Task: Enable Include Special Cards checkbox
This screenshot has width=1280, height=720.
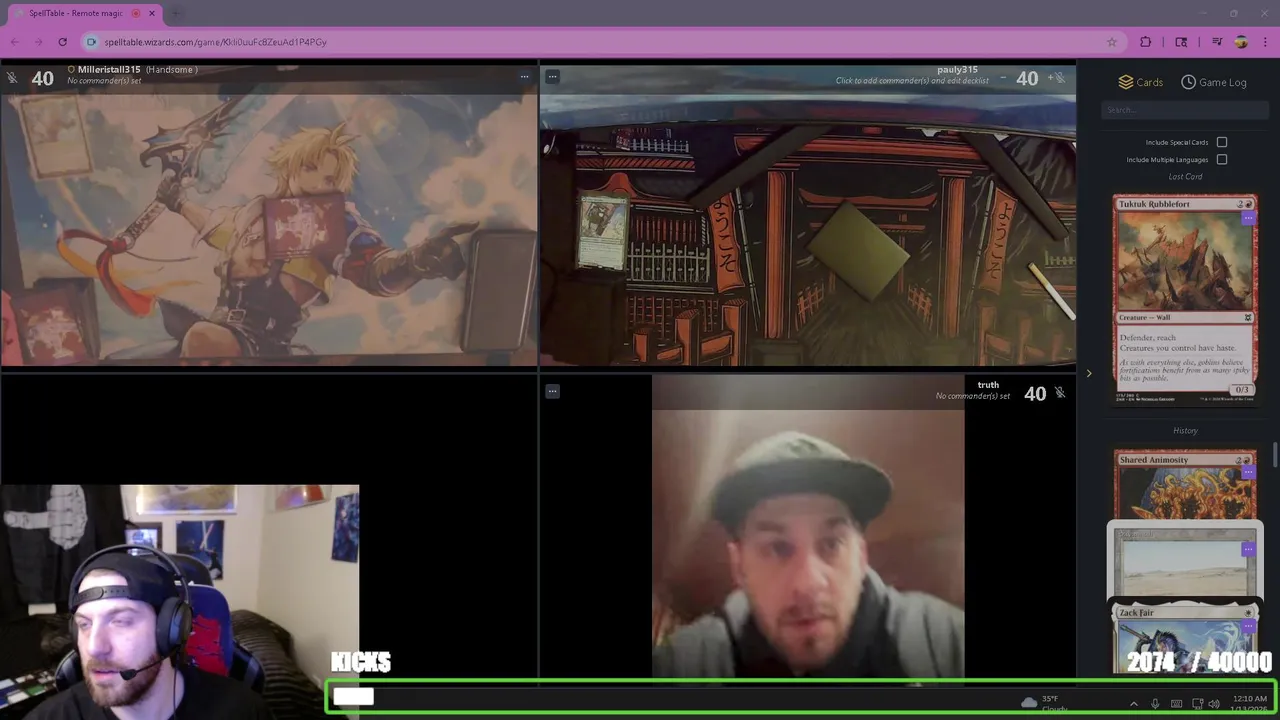Action: coord(1222,142)
